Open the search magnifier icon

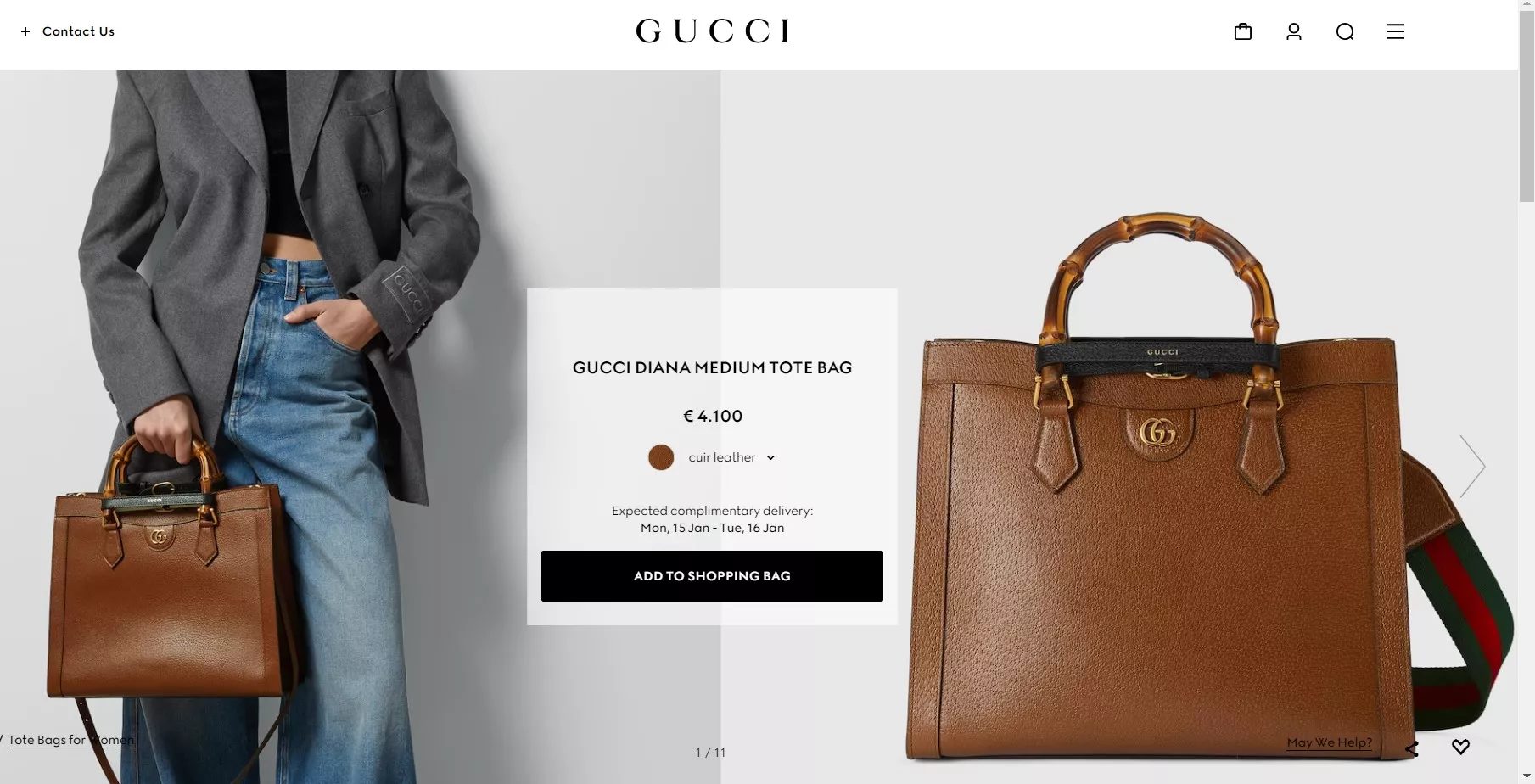pyautogui.click(x=1344, y=31)
